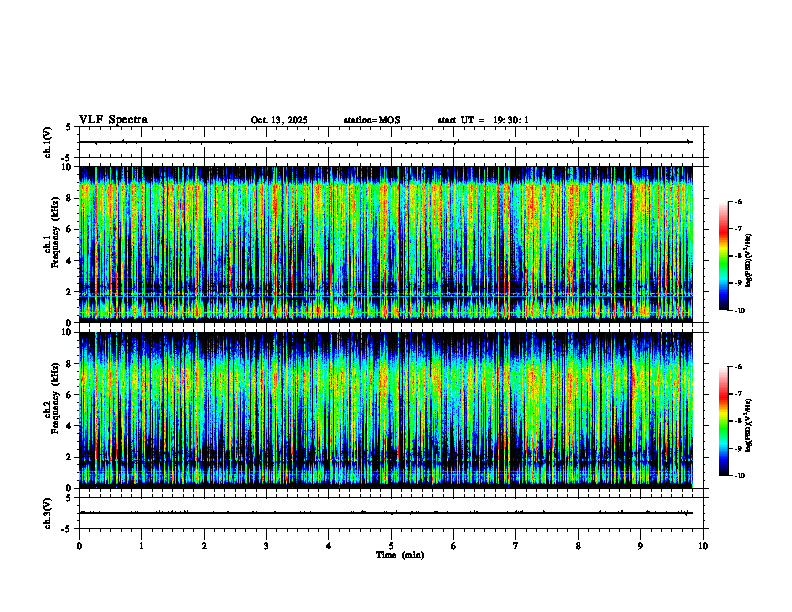
Task: Click time axis tick label "4"
Action: click(x=329, y=546)
